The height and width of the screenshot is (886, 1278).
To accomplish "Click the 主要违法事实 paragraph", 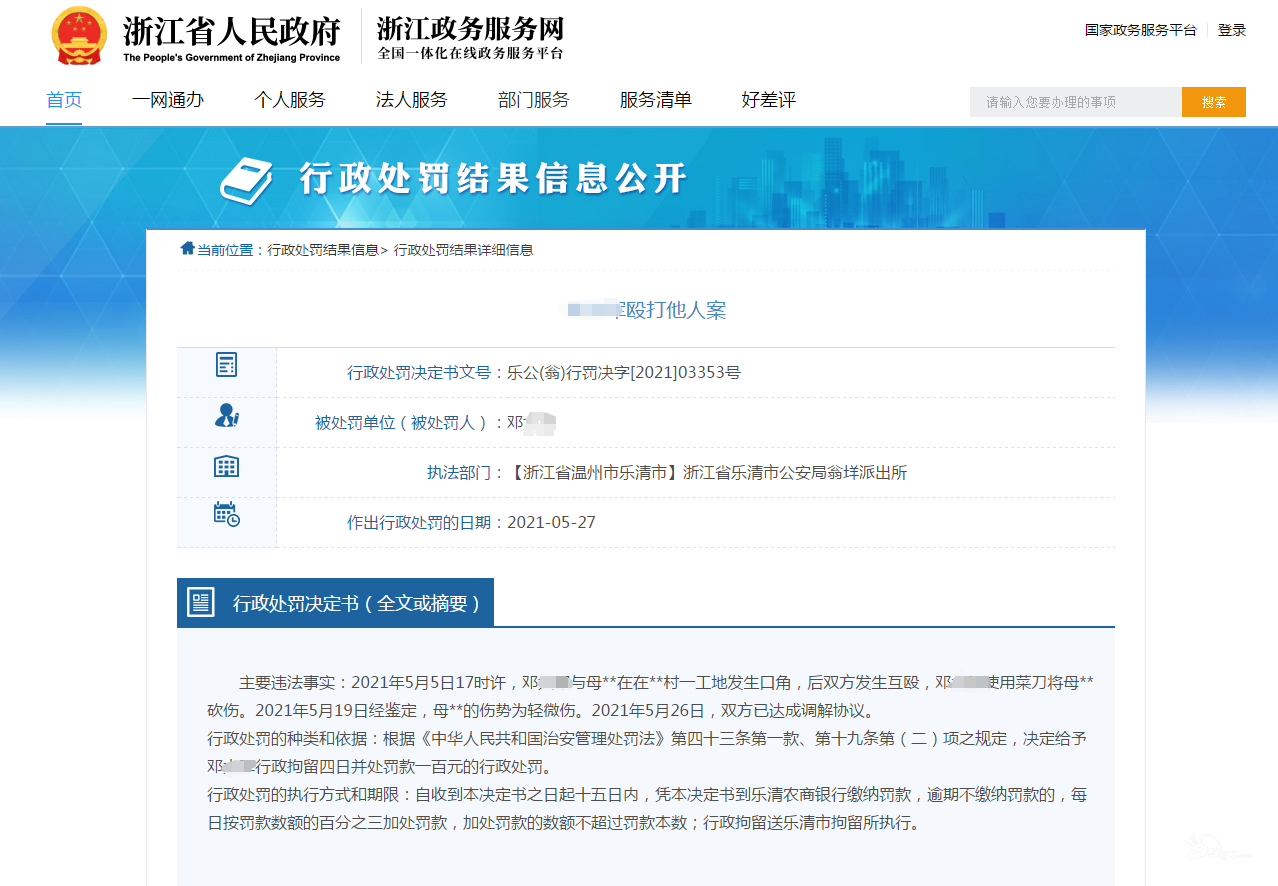I will pyautogui.click(x=650, y=697).
